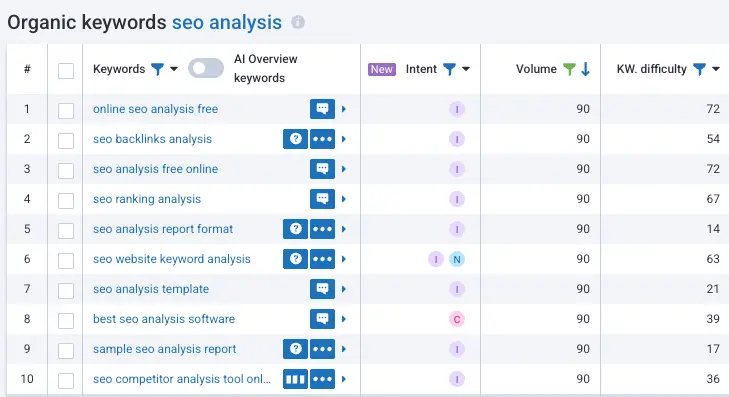The height and width of the screenshot is (397, 729).
Task: Open keyword seo competitor analysis tool onl...
Action: pyautogui.click(x=182, y=379)
